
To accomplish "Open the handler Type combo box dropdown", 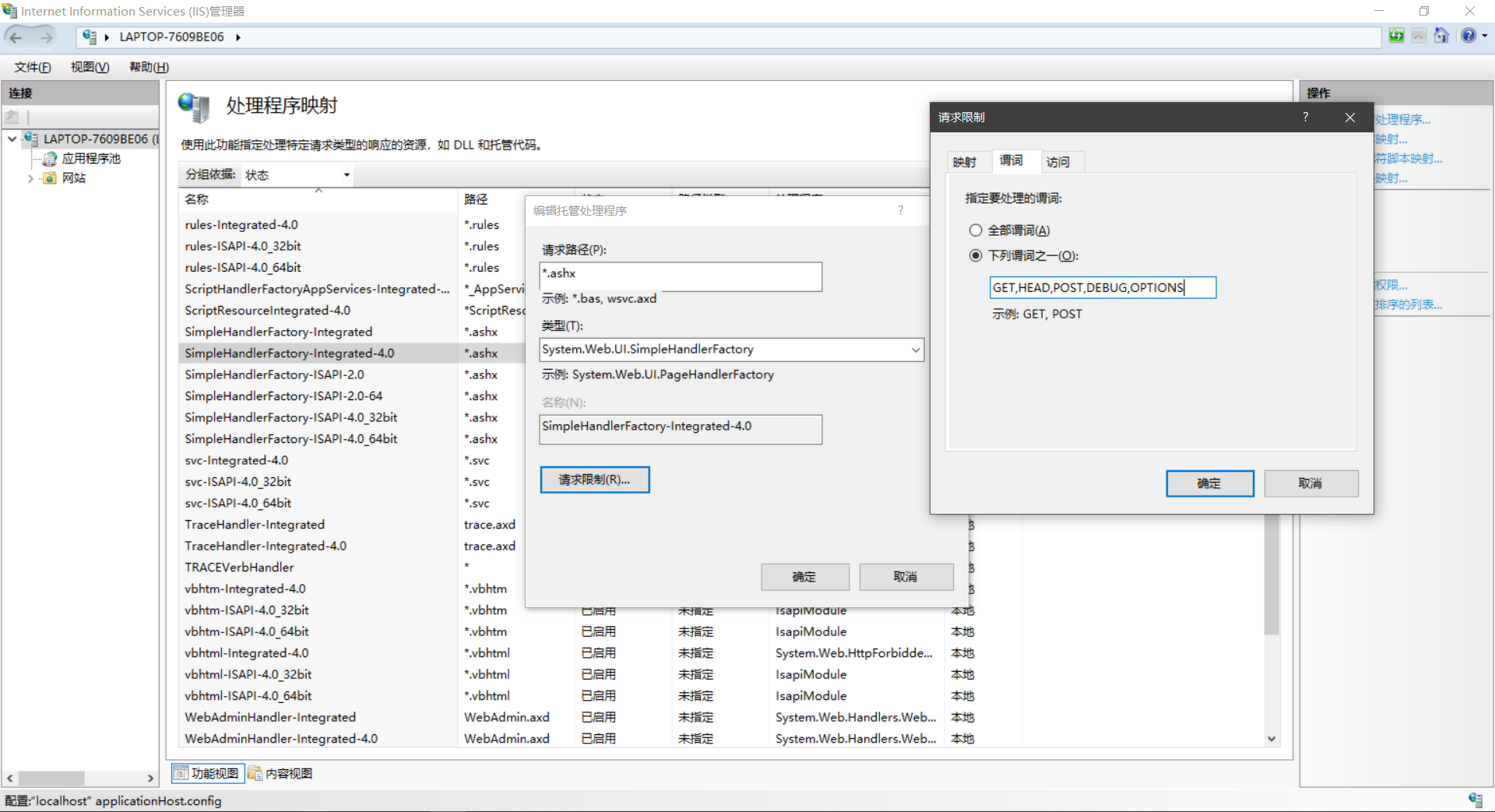I will point(916,350).
